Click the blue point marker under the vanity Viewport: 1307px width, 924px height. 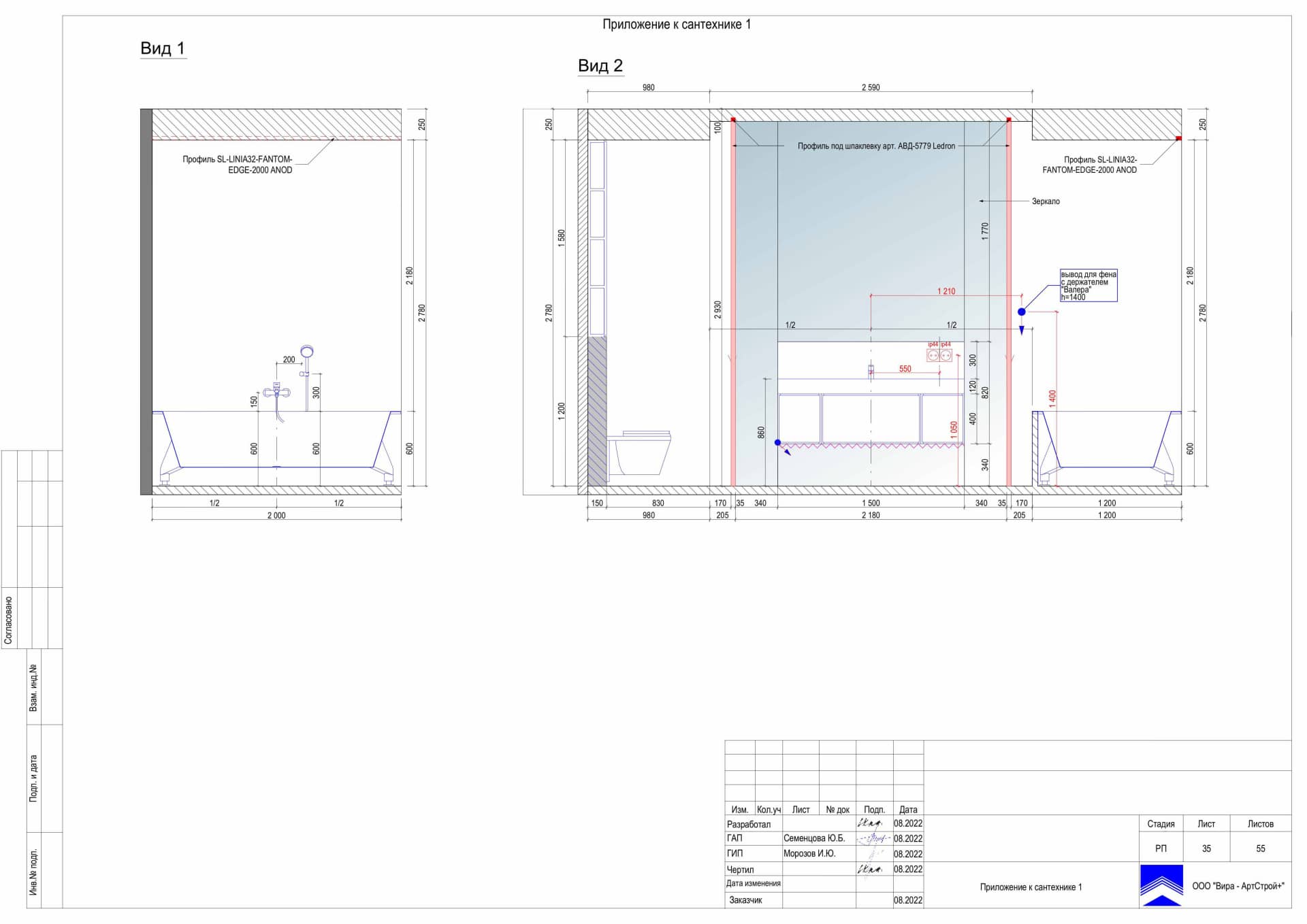(x=778, y=443)
